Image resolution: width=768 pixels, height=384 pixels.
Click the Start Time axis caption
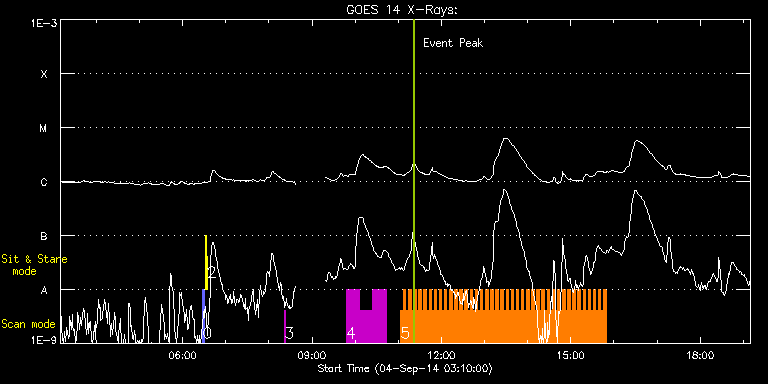(x=405, y=368)
